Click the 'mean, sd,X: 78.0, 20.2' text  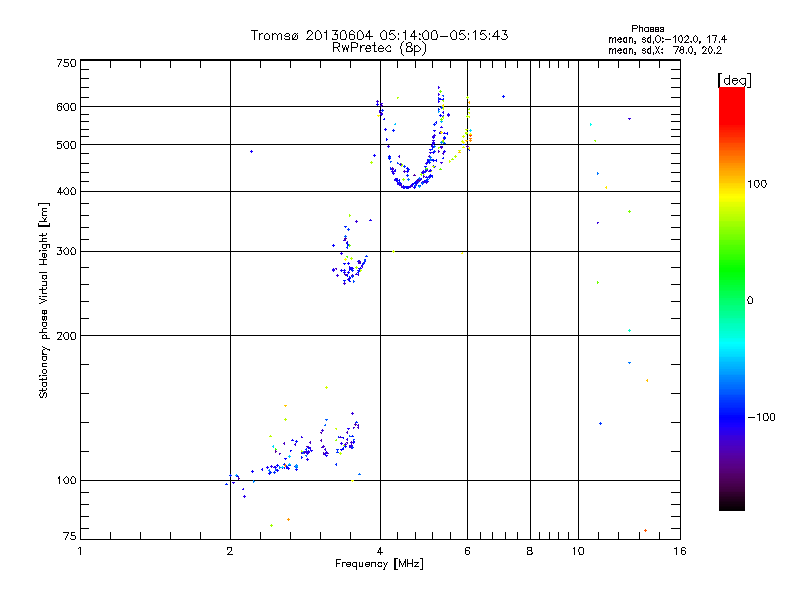tap(665, 51)
